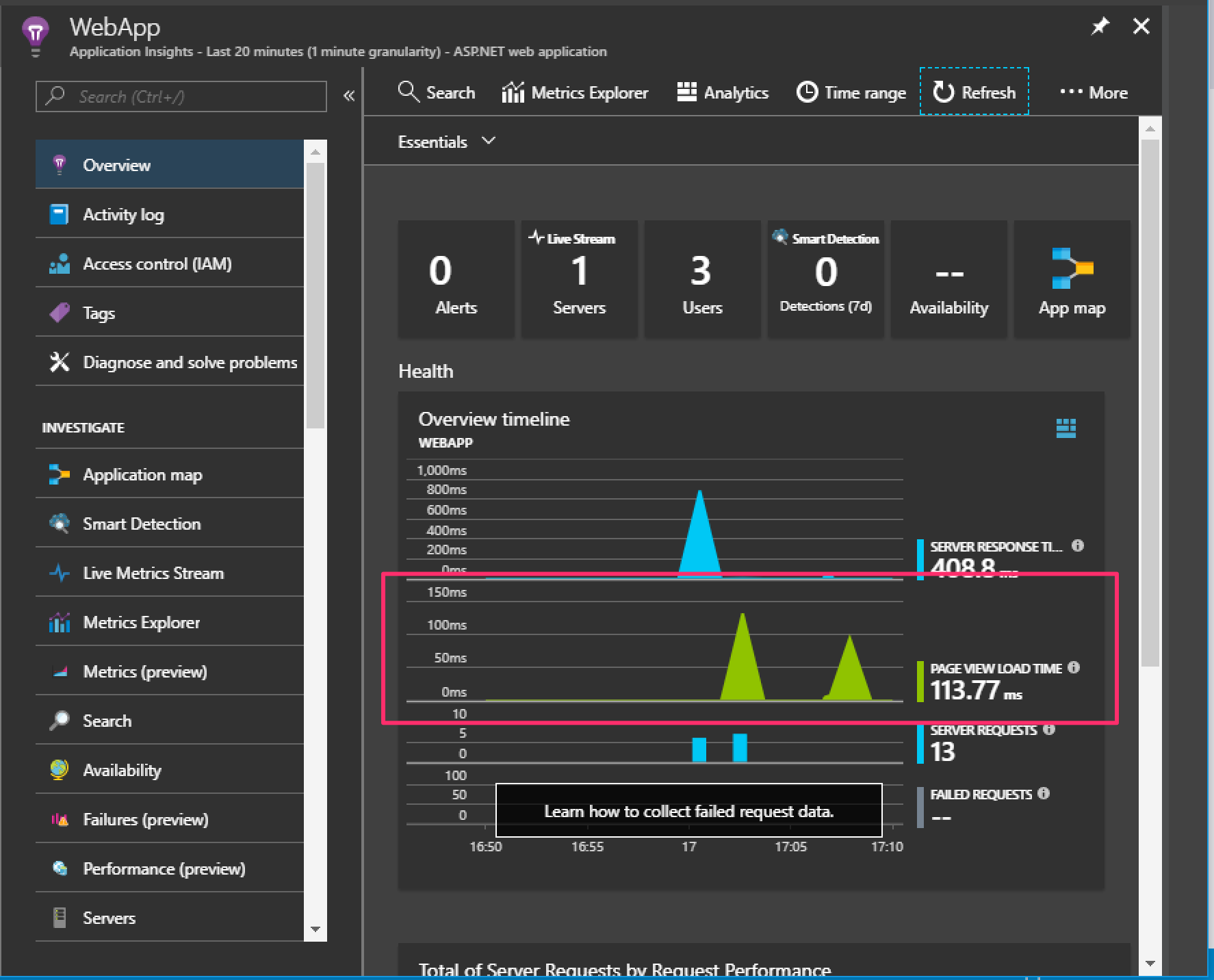Click the Overview timeline title
The height and width of the screenshot is (980, 1214).
pos(493,419)
